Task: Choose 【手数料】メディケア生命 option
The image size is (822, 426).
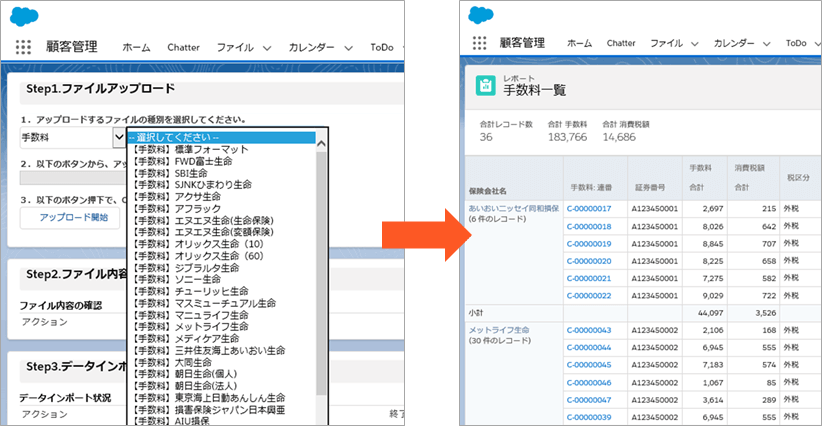Action: (x=222, y=338)
